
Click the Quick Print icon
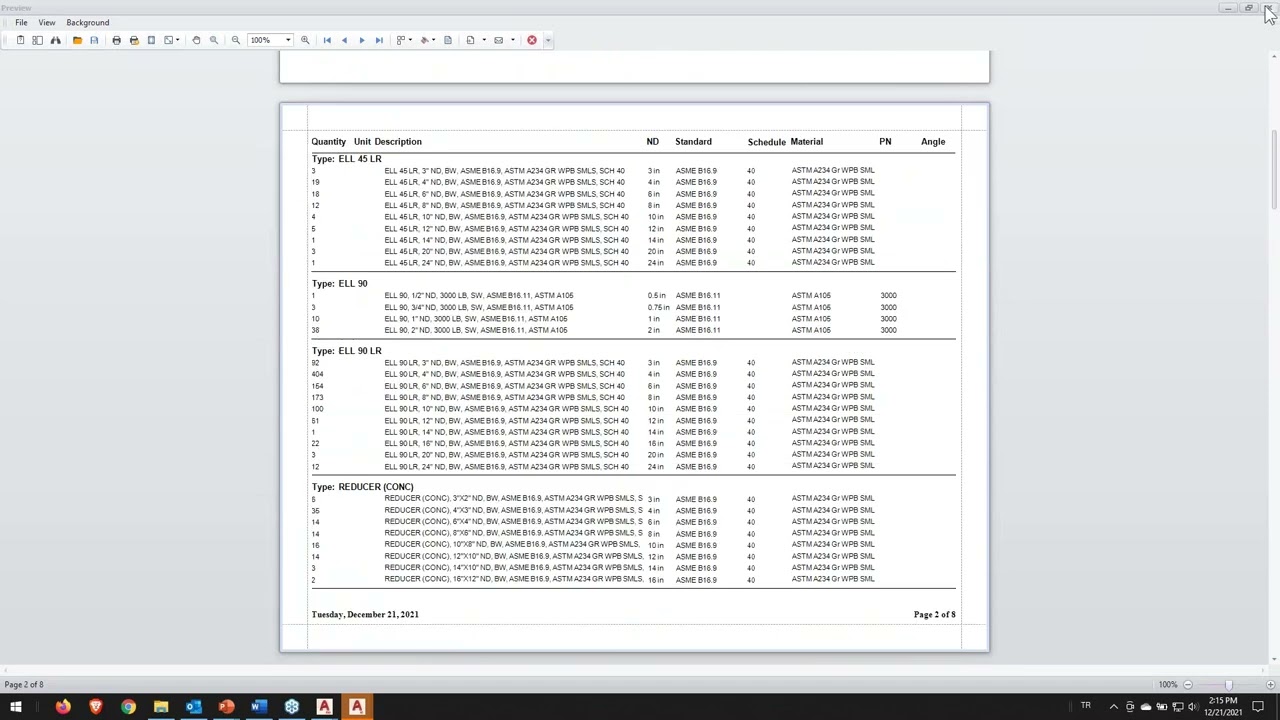click(x=134, y=40)
